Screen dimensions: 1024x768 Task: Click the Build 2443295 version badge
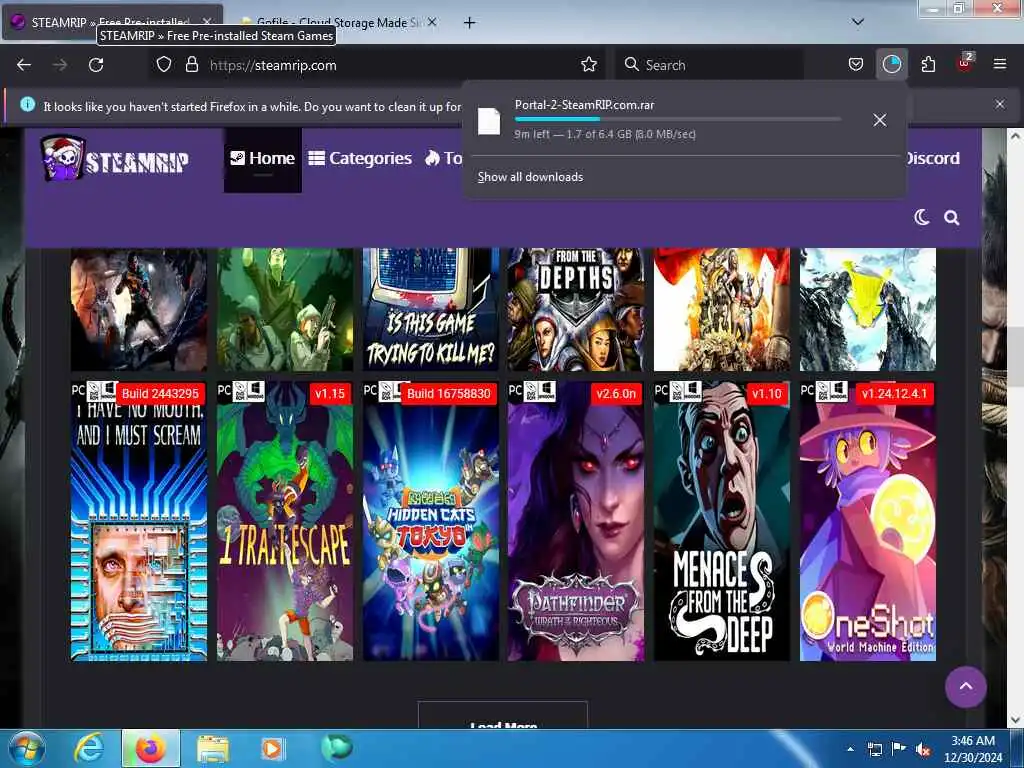(160, 394)
